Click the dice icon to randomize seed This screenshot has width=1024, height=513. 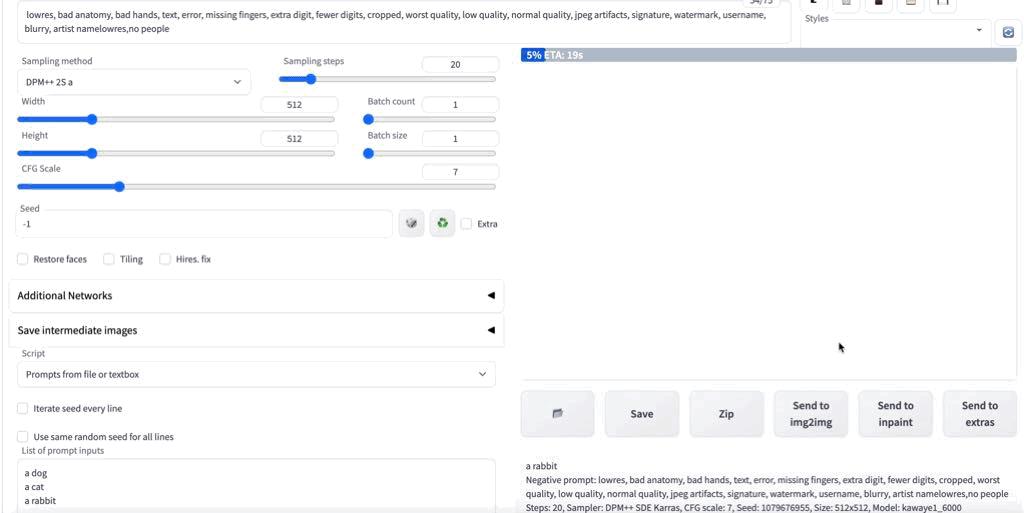(411, 223)
